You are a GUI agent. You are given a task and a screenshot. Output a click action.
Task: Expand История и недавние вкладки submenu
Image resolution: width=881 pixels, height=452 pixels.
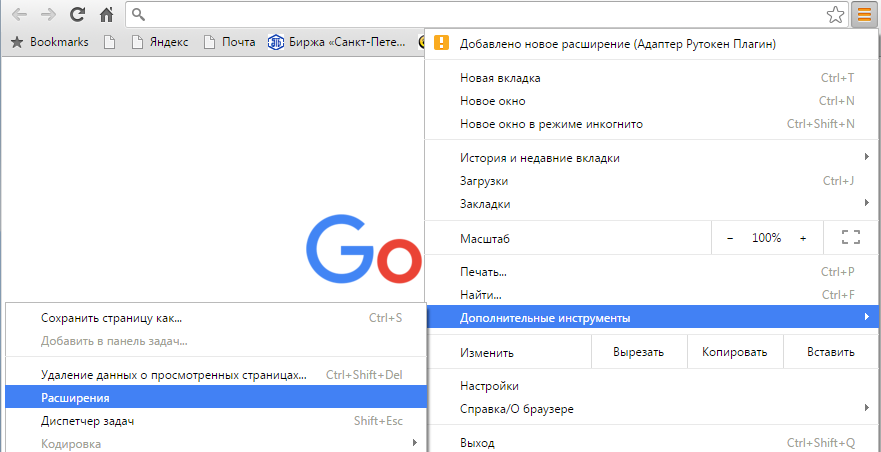pos(652,158)
